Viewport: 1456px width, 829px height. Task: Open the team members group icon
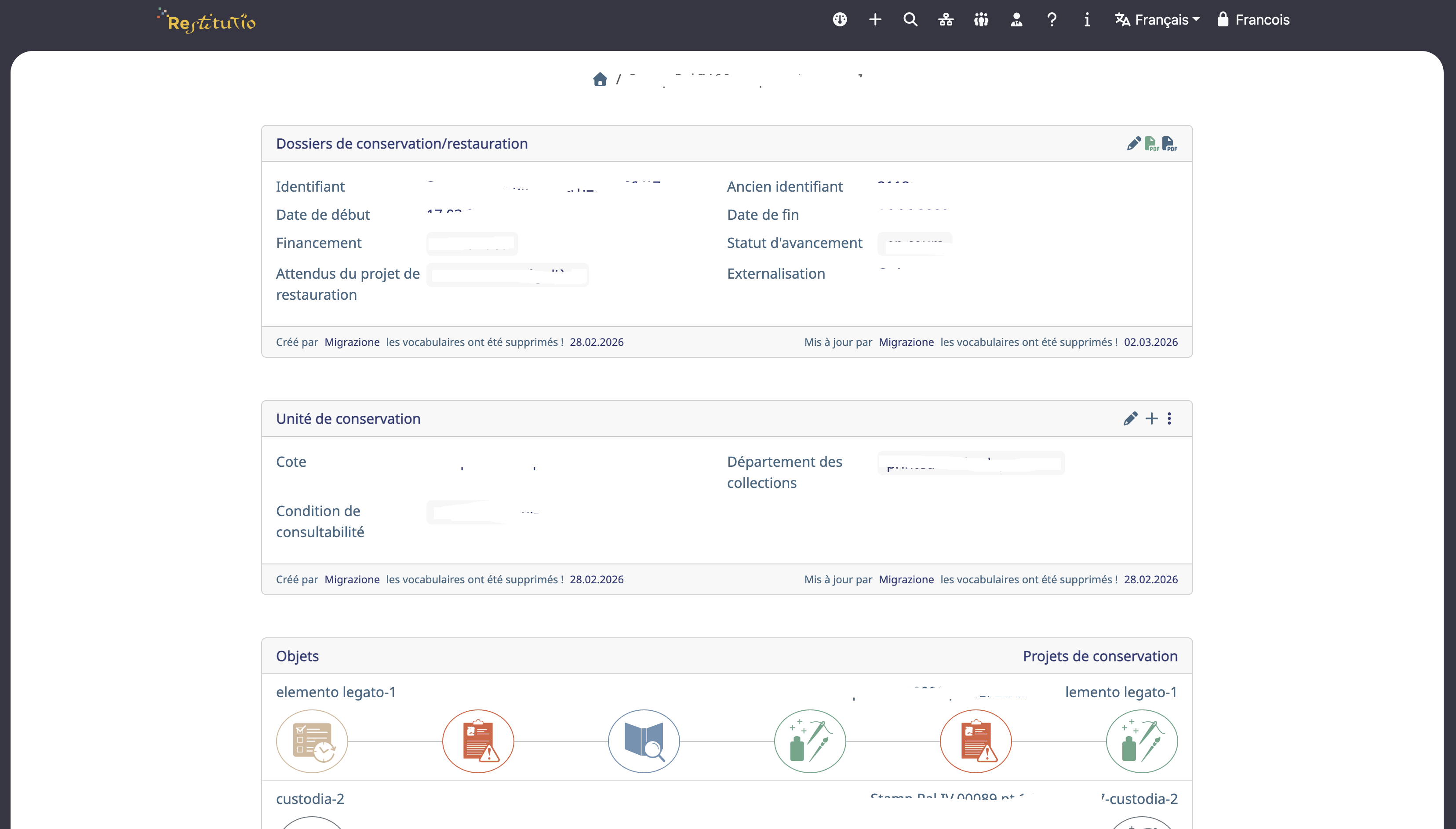click(981, 20)
